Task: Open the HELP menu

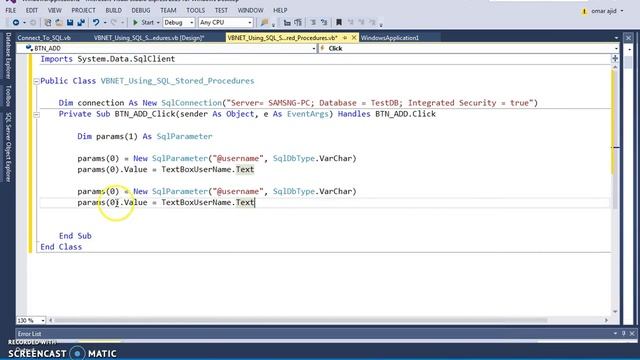Action: 280,10
